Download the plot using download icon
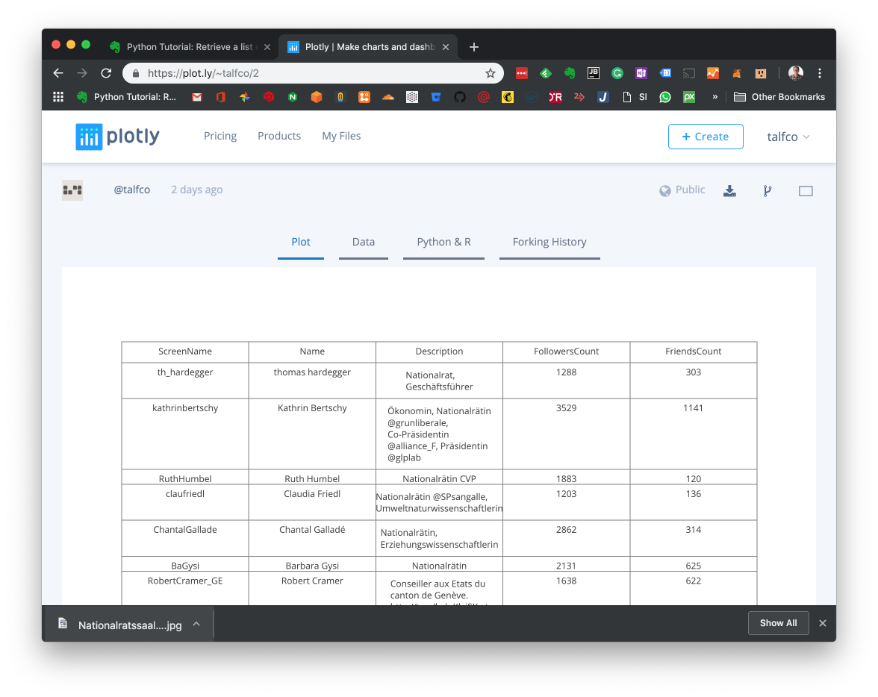878x697 pixels. click(730, 191)
